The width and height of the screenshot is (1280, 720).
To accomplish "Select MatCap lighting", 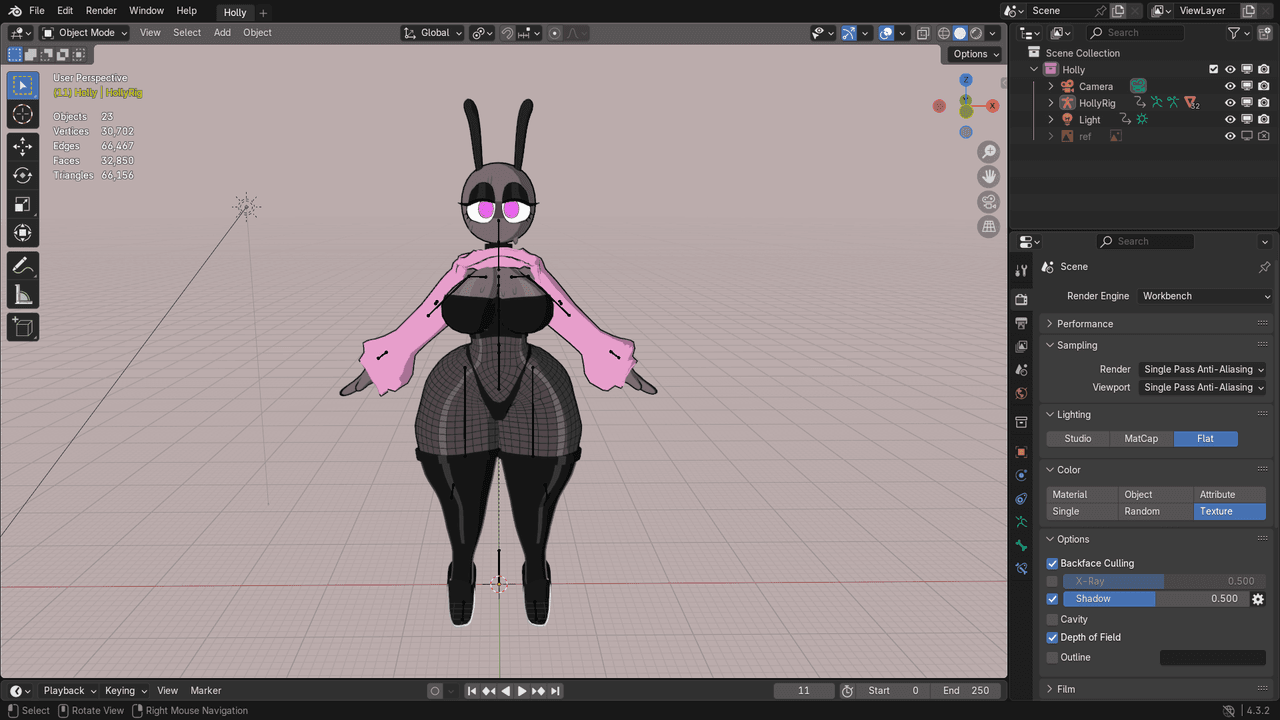I will pyautogui.click(x=1141, y=439).
